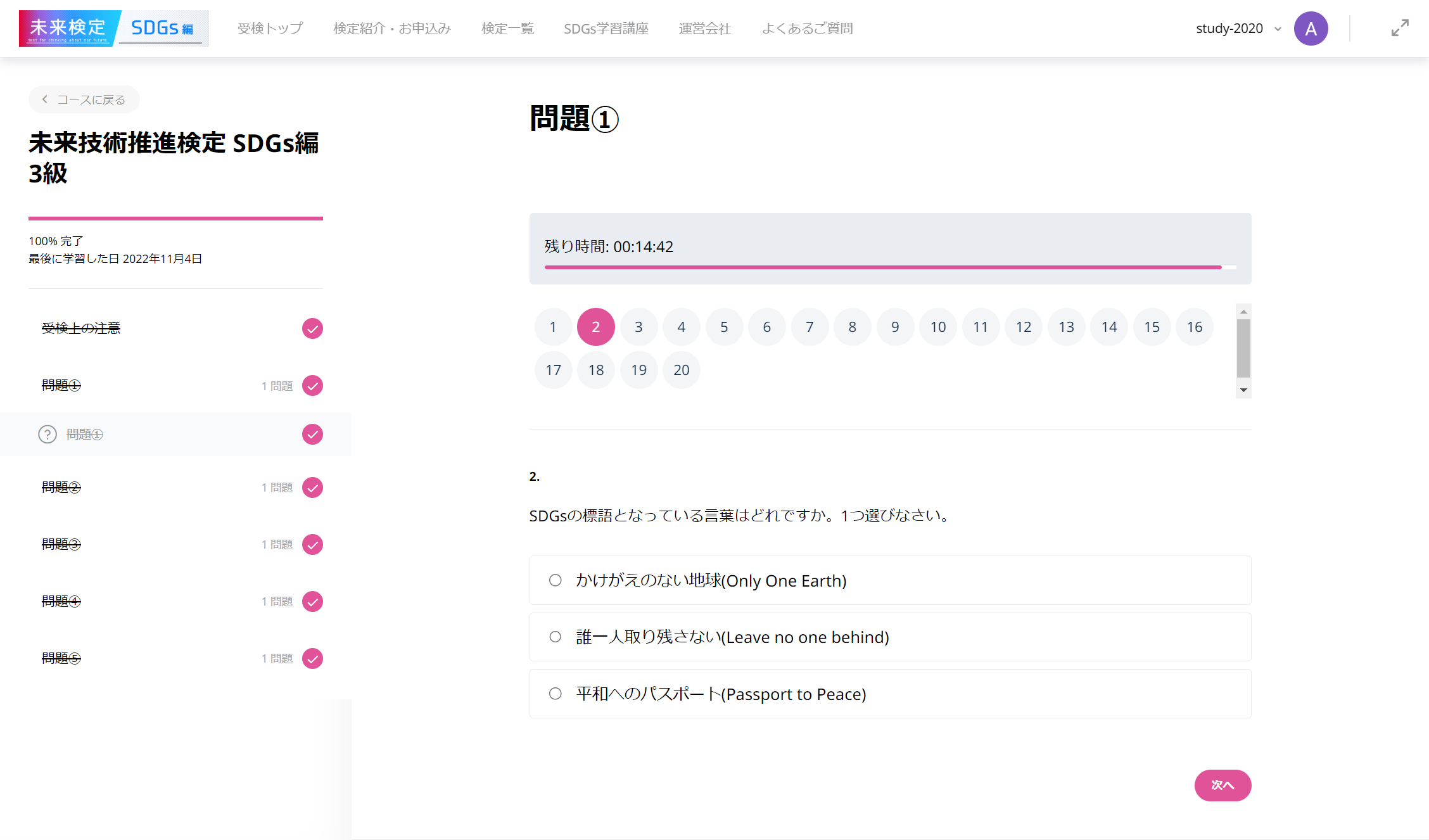Click the question mark icon beside 問題①

pos(48,434)
